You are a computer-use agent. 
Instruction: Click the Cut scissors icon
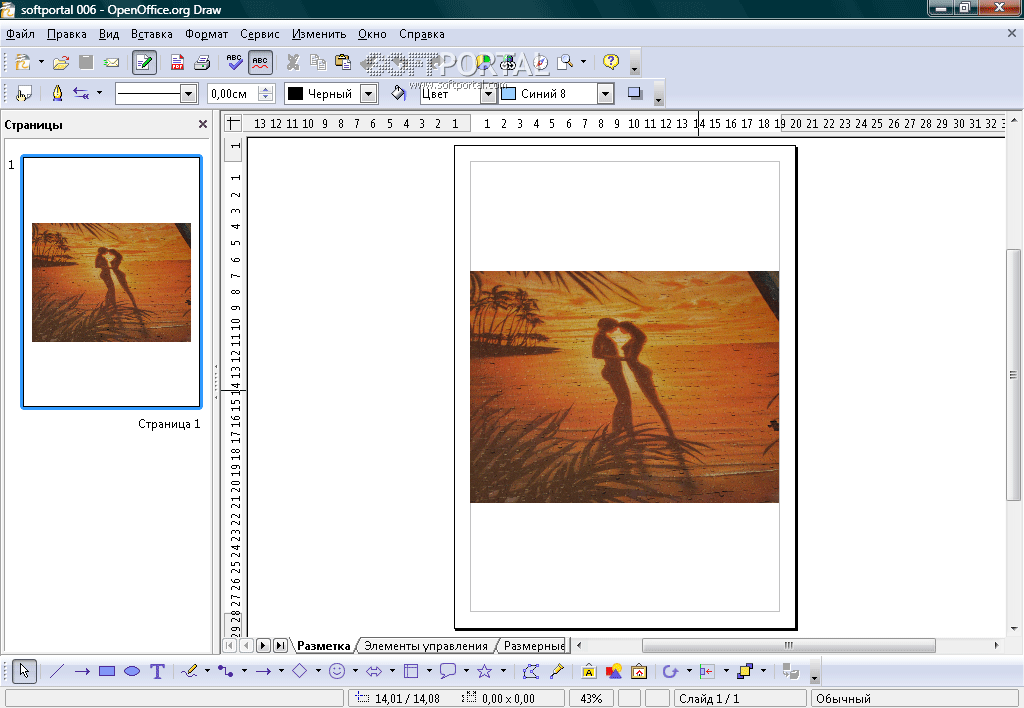(x=293, y=62)
